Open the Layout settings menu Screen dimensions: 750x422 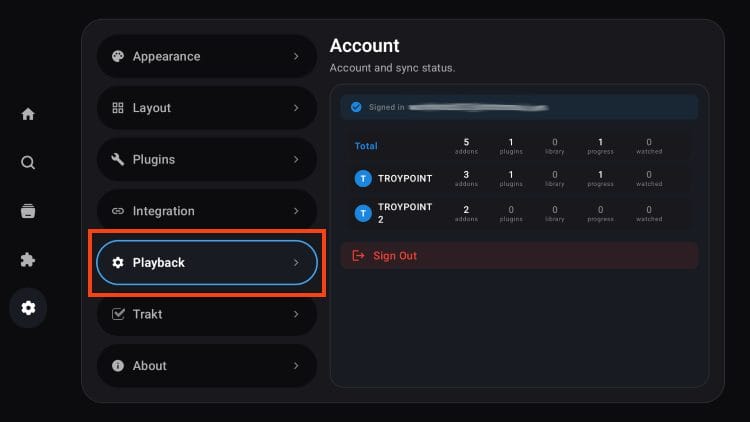point(206,108)
